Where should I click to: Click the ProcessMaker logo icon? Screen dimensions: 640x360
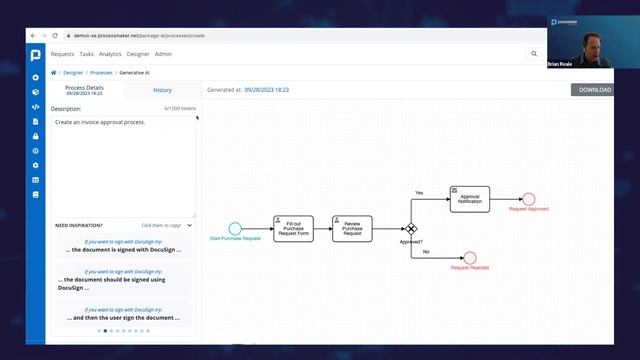click(x=36, y=55)
